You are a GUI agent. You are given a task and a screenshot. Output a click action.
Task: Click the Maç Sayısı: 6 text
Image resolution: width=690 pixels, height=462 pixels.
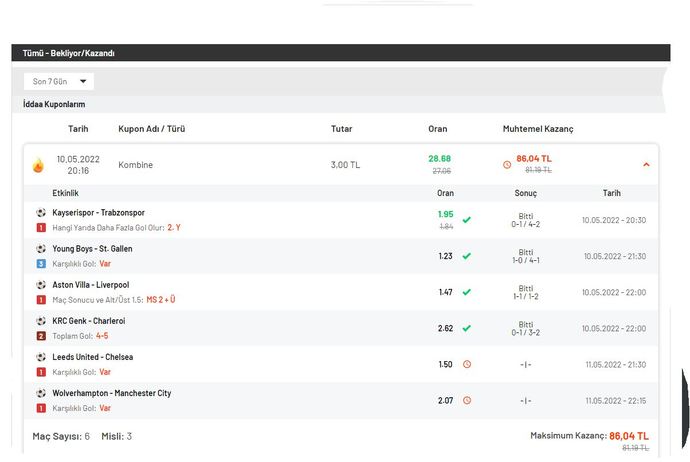[61, 436]
